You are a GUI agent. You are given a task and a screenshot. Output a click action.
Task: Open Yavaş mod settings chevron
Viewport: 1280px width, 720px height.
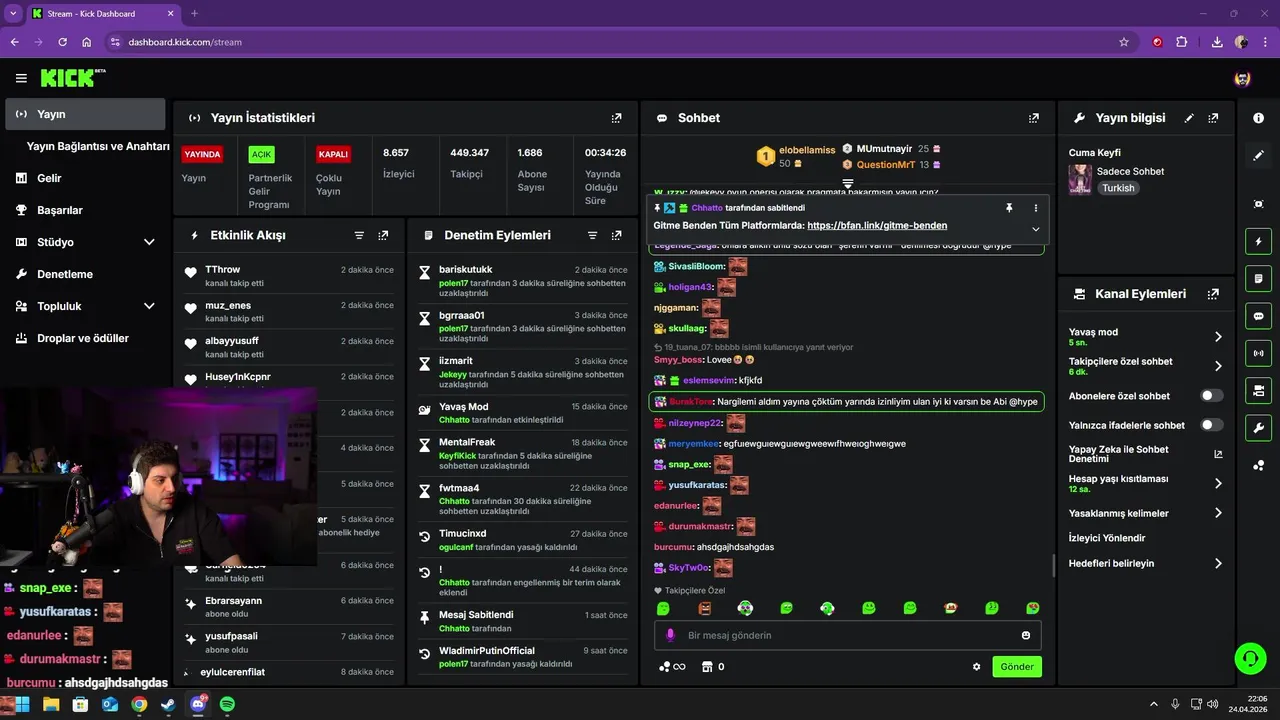(x=1218, y=337)
